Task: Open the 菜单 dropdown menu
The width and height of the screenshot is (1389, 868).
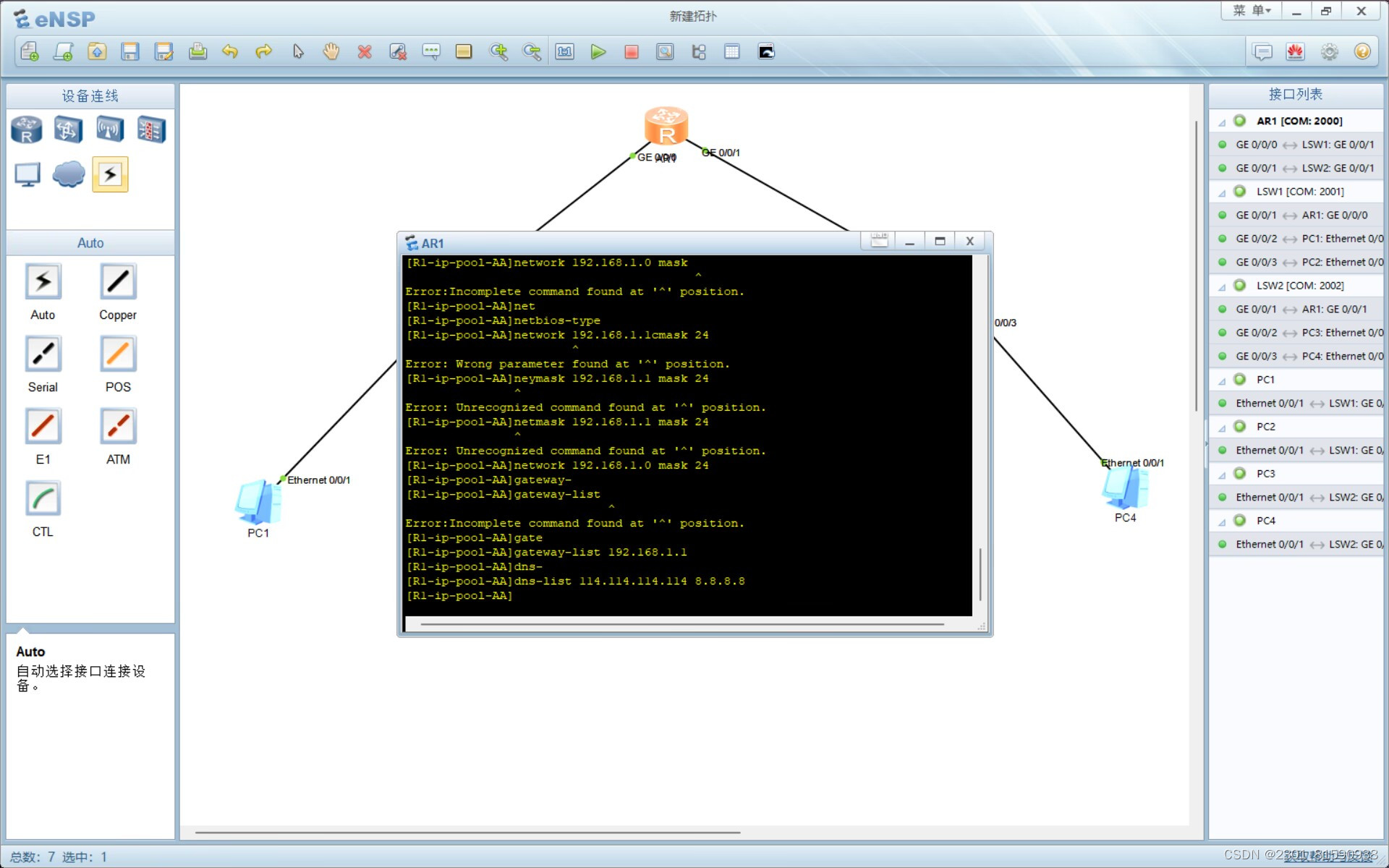Action: (1252, 11)
